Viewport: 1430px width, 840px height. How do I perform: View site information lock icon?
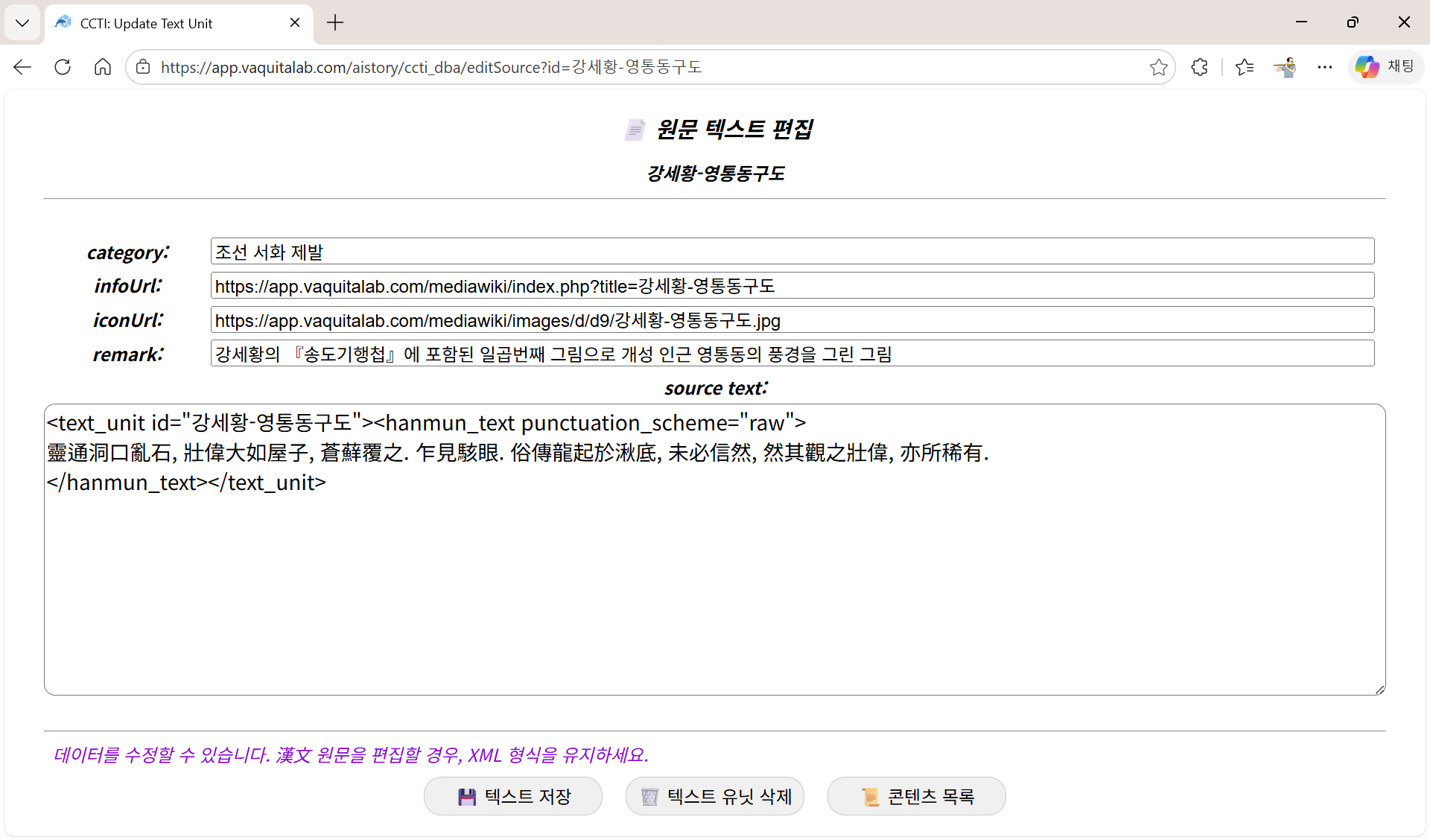[x=143, y=67]
